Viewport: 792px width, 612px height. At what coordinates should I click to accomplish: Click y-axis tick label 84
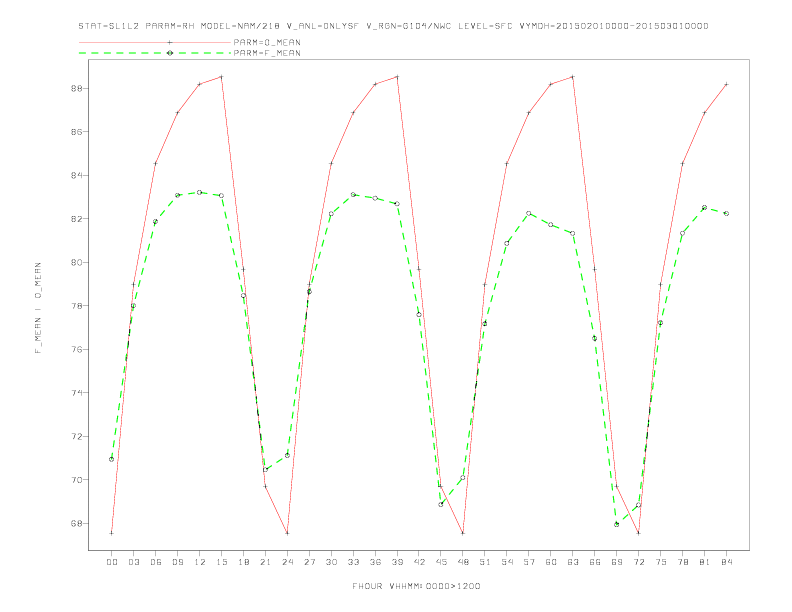click(77, 175)
